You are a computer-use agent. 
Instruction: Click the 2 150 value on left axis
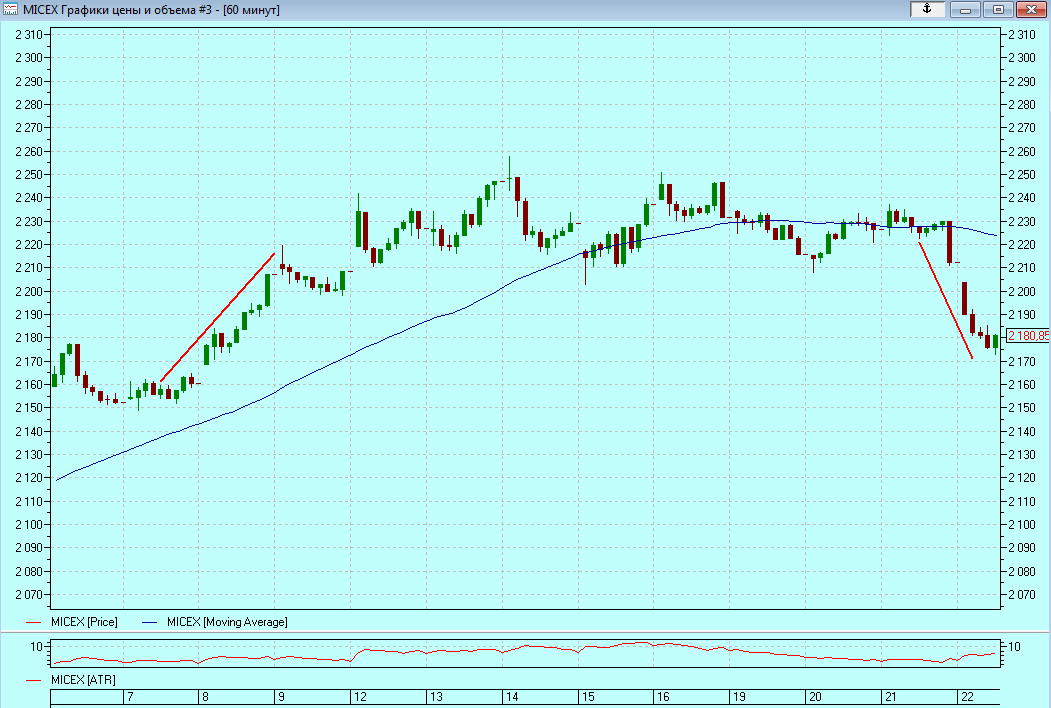(x=28, y=408)
